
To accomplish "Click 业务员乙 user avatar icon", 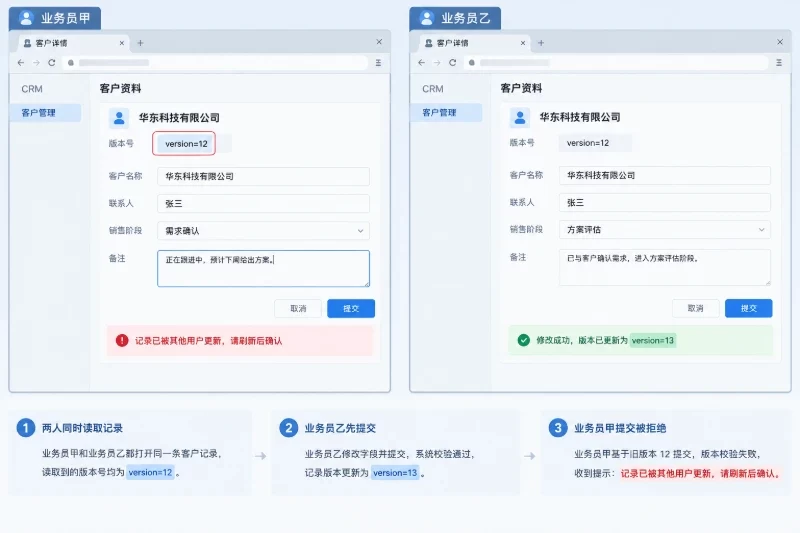I will click(427, 18).
